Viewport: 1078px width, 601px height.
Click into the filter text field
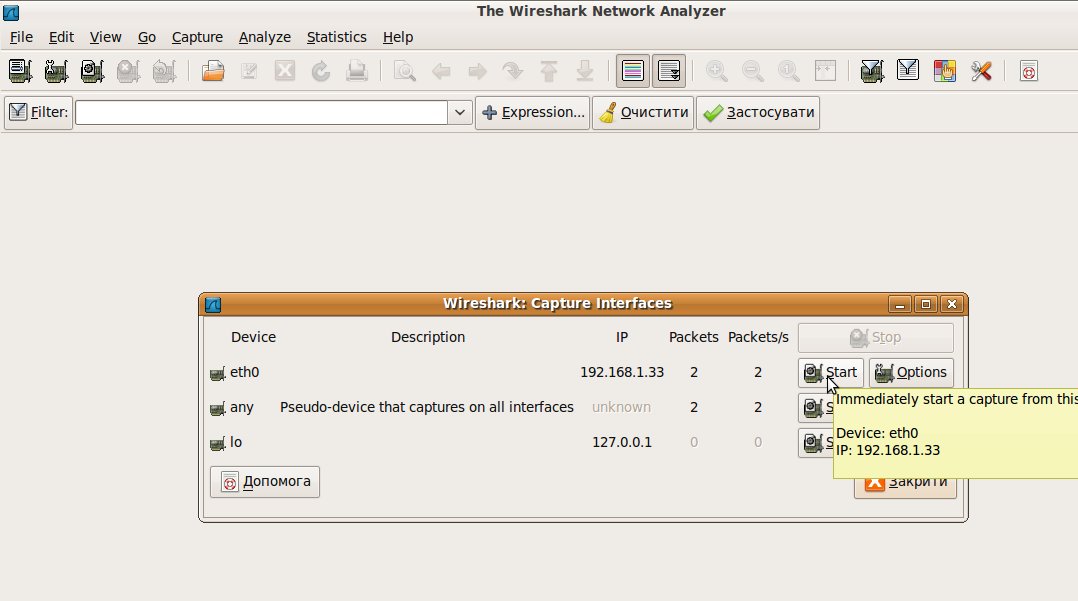pos(261,112)
